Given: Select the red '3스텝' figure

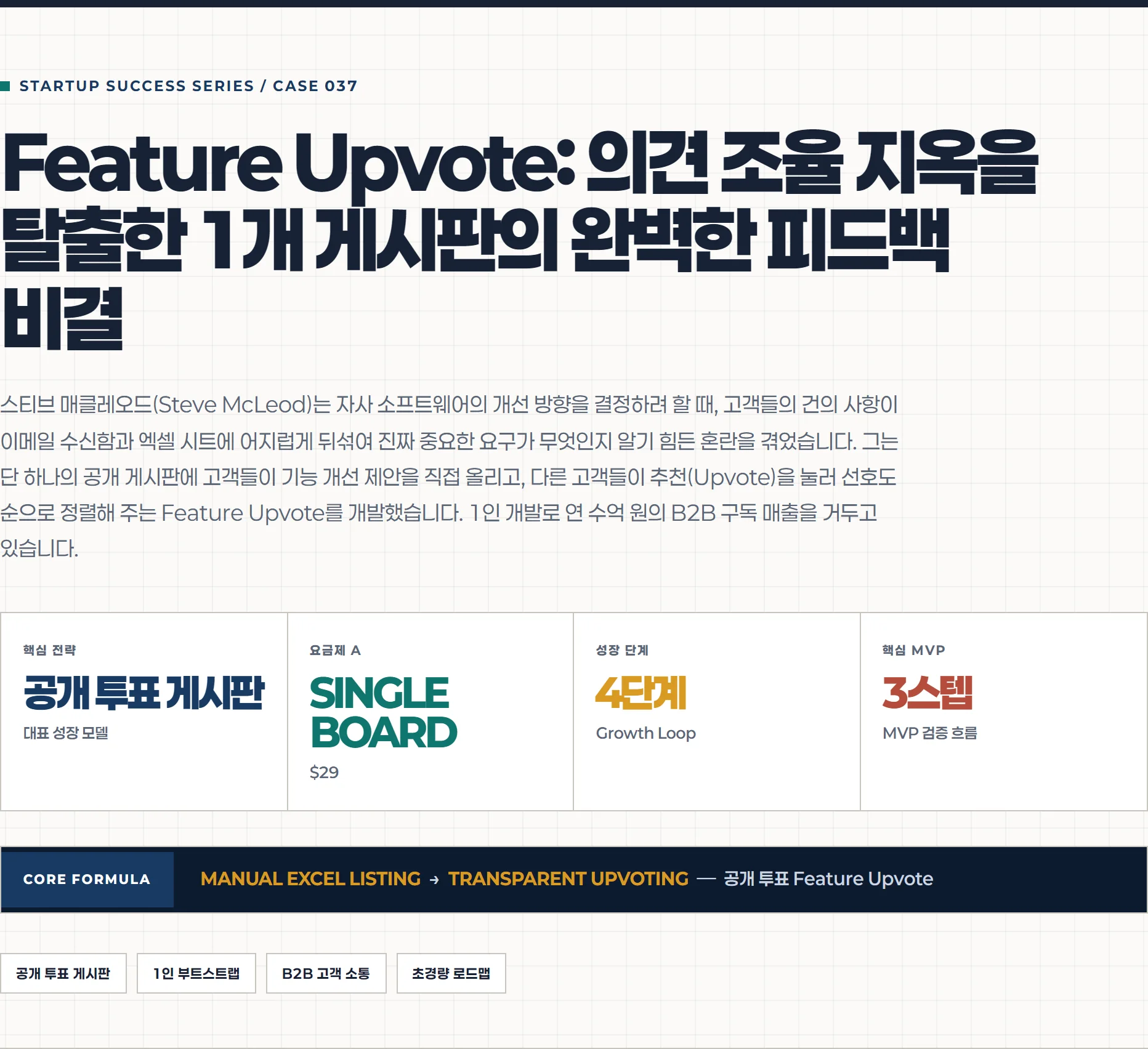Looking at the screenshot, I should [928, 693].
